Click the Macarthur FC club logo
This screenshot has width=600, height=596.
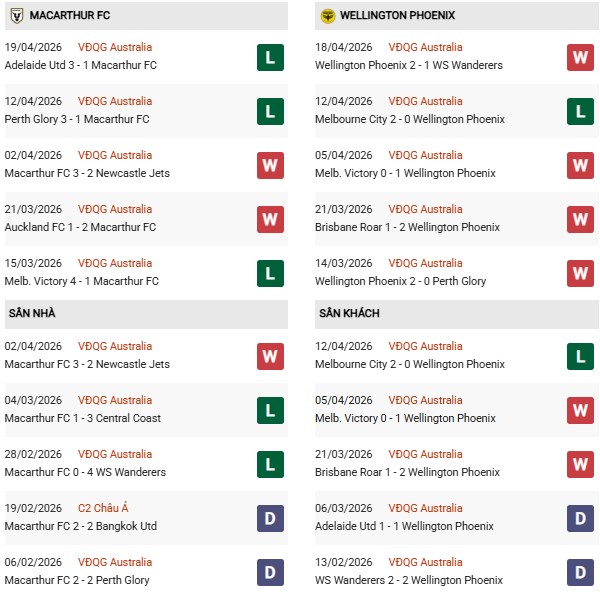[x=16, y=16]
